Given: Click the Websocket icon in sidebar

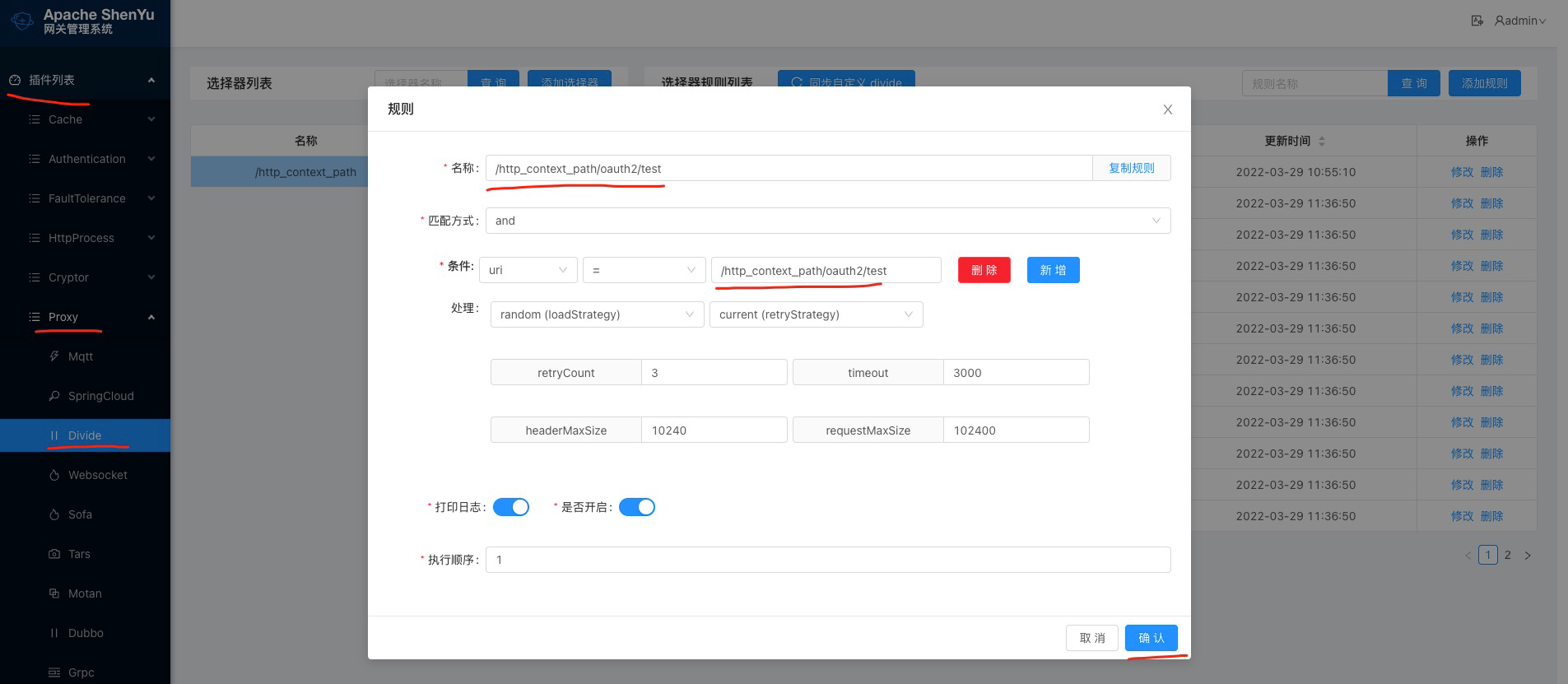Looking at the screenshot, I should [54, 475].
